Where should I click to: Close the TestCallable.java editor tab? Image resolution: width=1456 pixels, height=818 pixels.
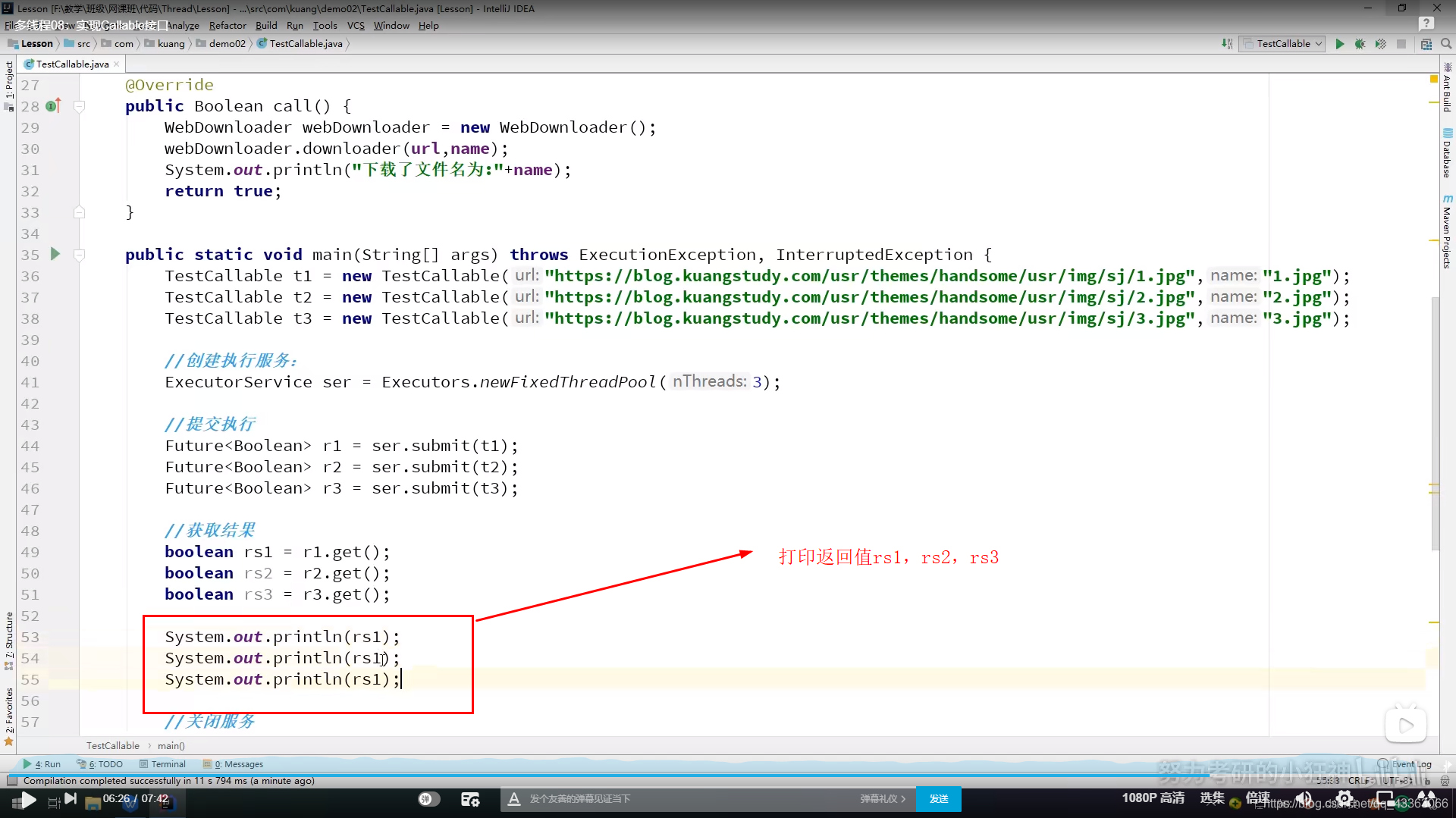pos(116,64)
